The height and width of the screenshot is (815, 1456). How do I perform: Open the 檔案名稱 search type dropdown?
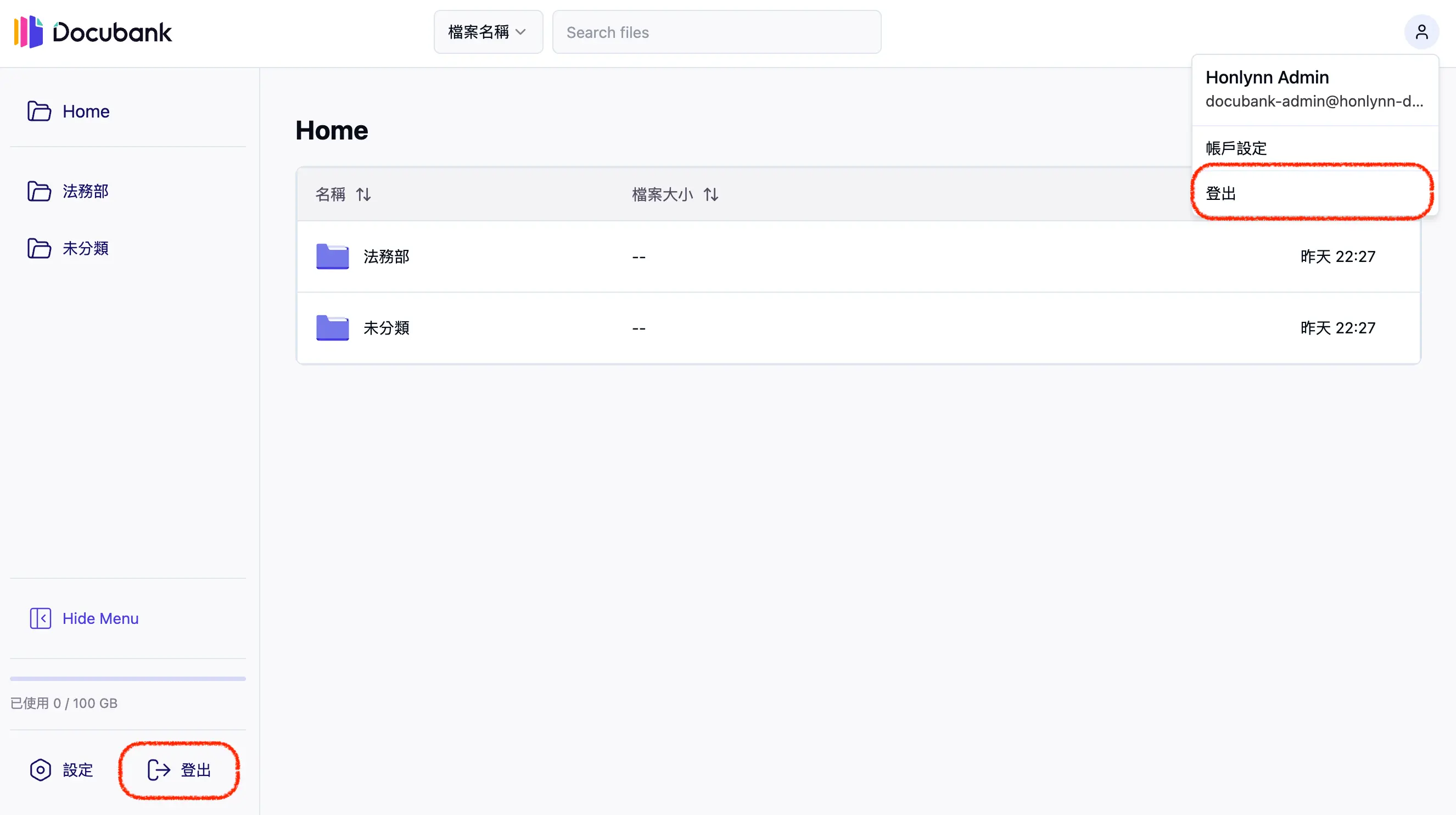[x=488, y=32]
